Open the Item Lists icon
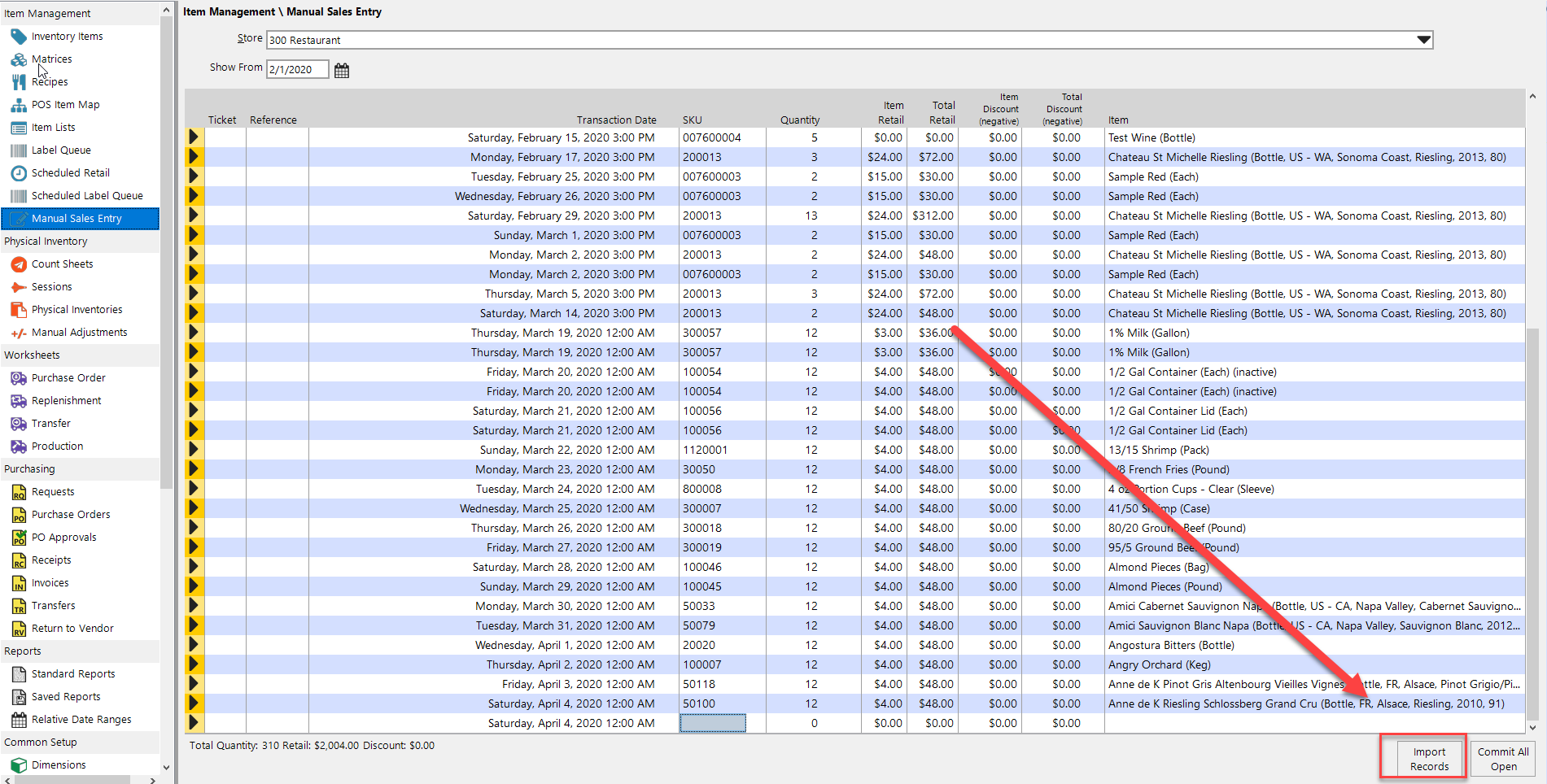Screen dimensions: 1547x784 pyautogui.click(x=19, y=128)
